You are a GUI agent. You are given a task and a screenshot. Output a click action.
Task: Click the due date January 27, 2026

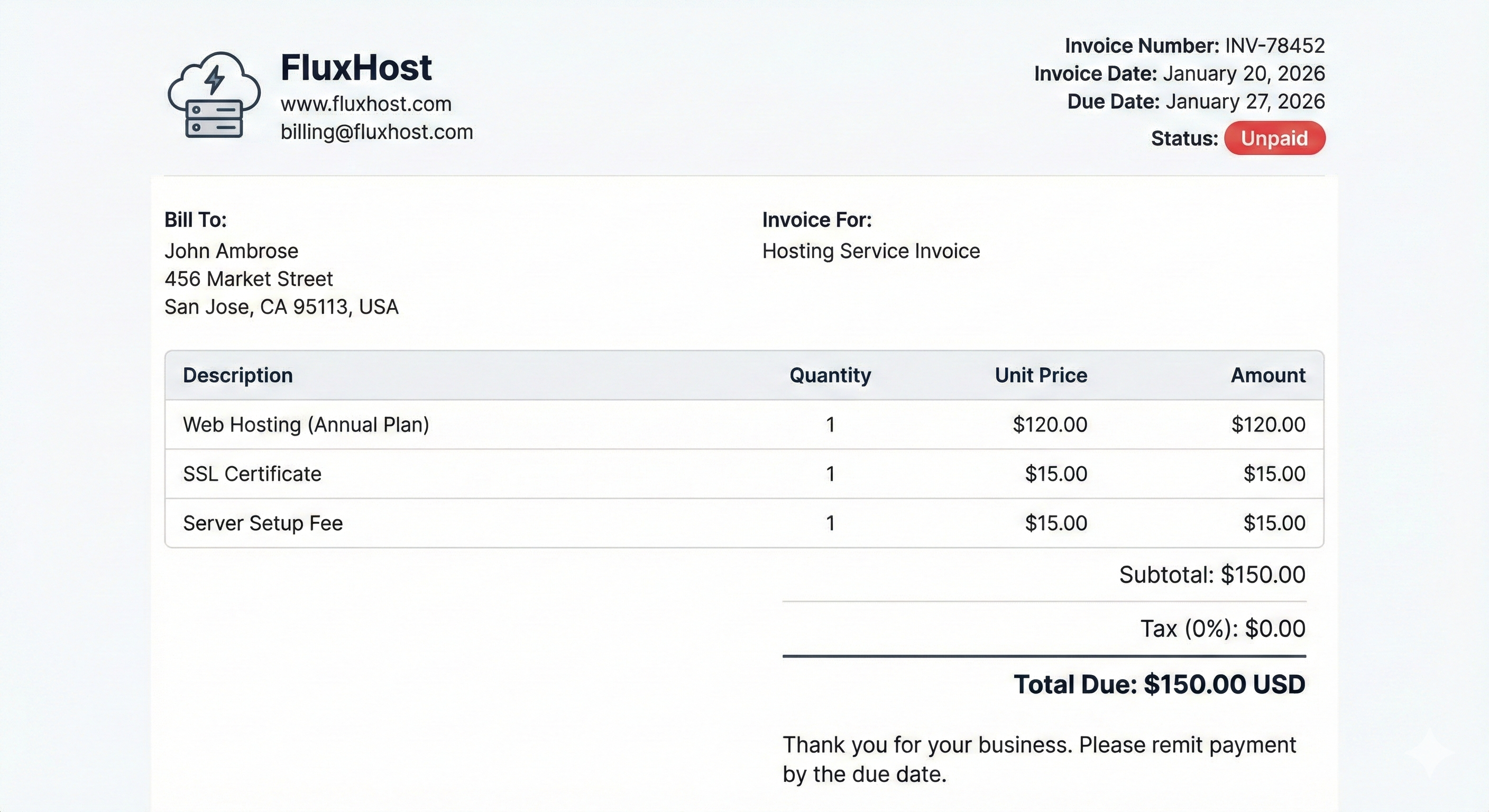(1245, 101)
